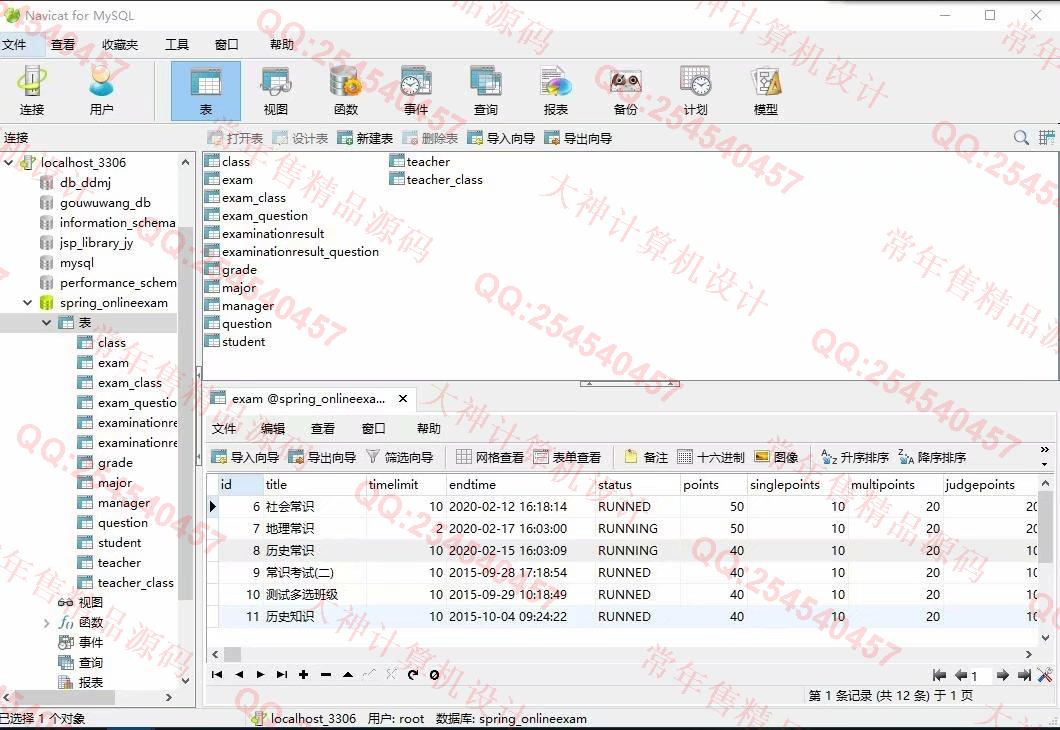
Task: Open the 帮助 main menu
Action: (281, 45)
